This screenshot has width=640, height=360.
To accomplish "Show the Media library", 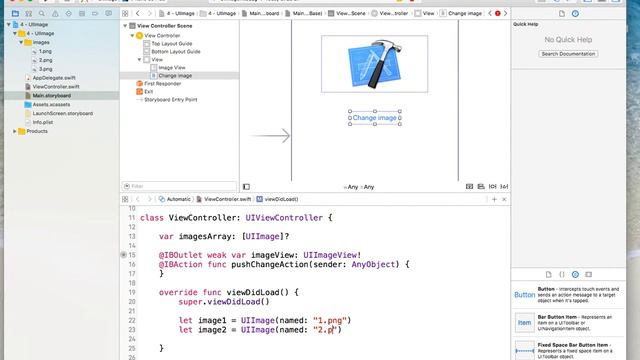I will coord(588,274).
